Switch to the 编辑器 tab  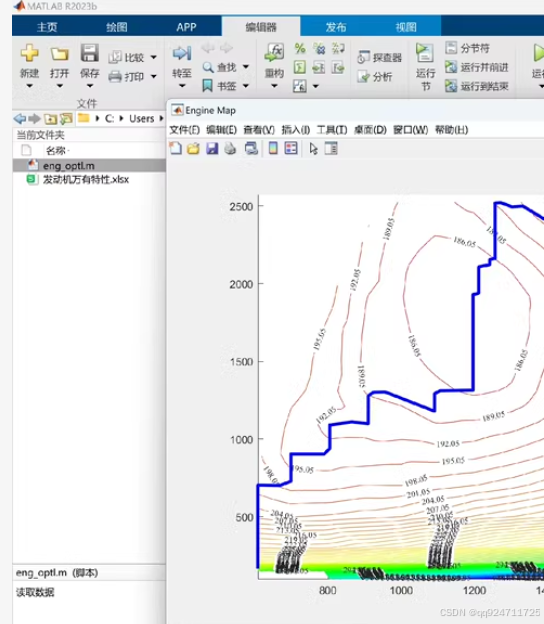(261, 27)
